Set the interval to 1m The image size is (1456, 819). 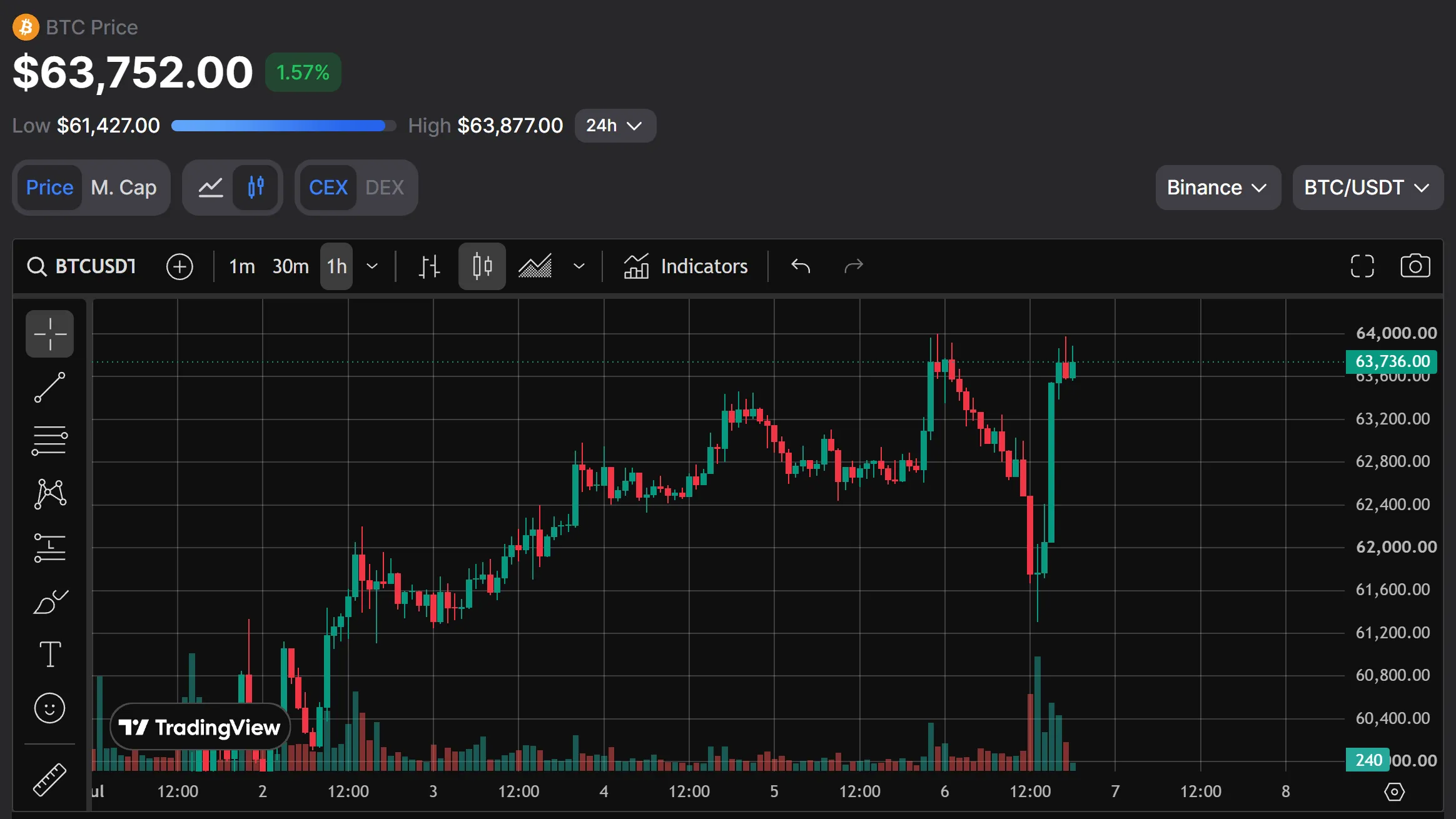[242, 266]
